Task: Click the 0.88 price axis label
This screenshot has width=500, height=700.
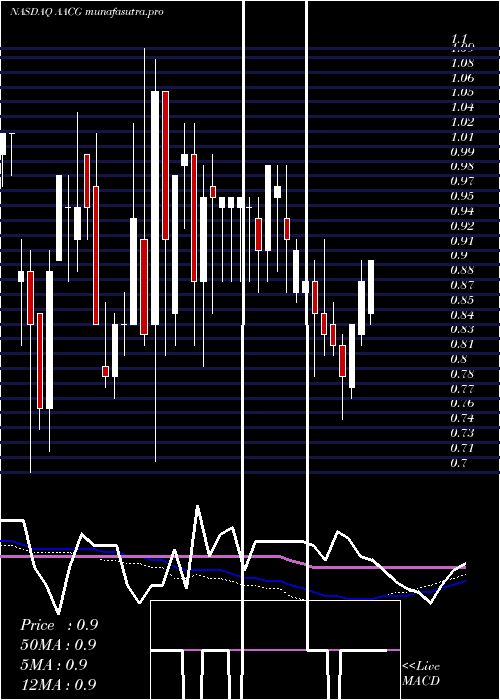Action: [x=463, y=270]
